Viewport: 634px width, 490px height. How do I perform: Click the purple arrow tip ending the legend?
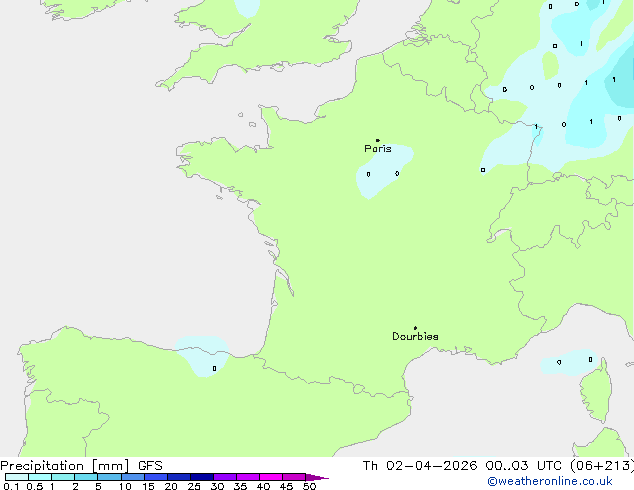(x=317, y=477)
